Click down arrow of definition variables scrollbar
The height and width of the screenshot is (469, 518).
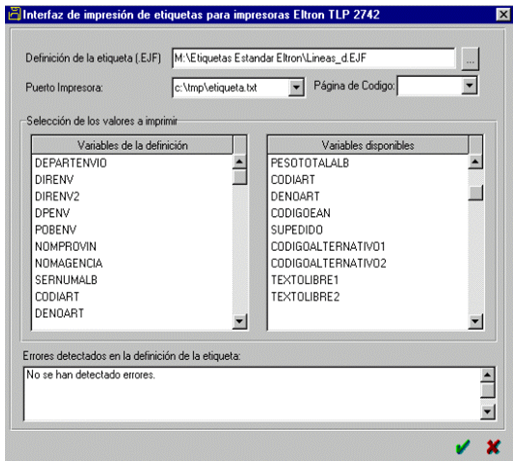coord(239,321)
